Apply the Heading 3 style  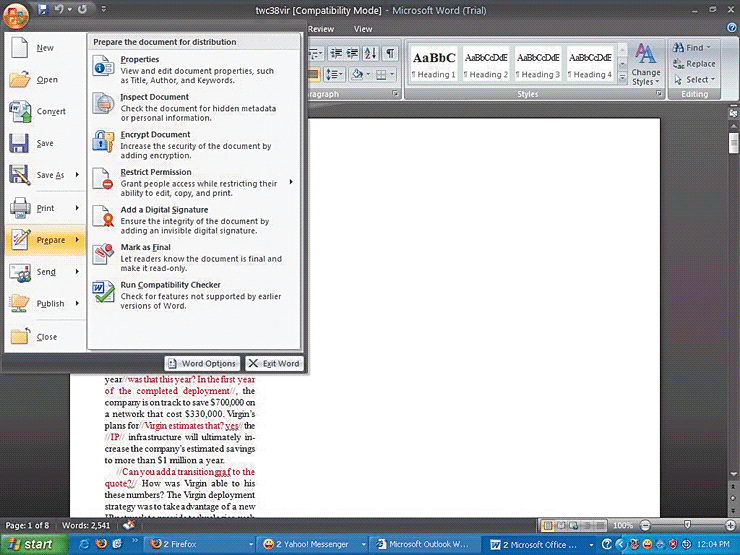pyautogui.click(x=538, y=64)
